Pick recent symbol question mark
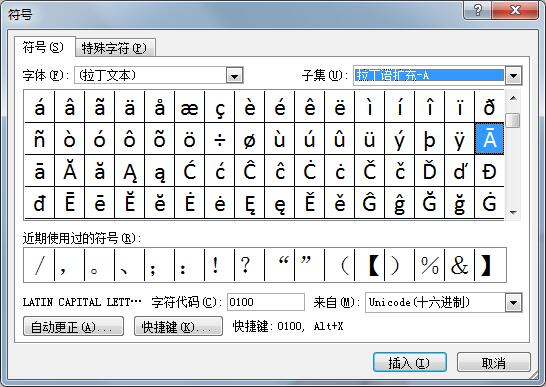 tap(250, 265)
